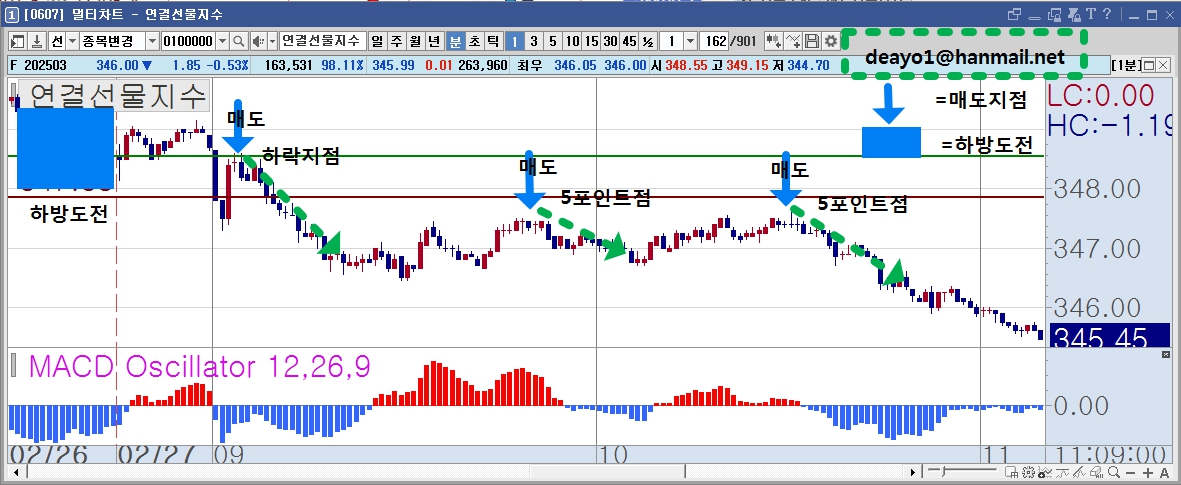The image size is (1181, 485).
Task: Click the title bar underscore bar icon
Action: 1034,17
